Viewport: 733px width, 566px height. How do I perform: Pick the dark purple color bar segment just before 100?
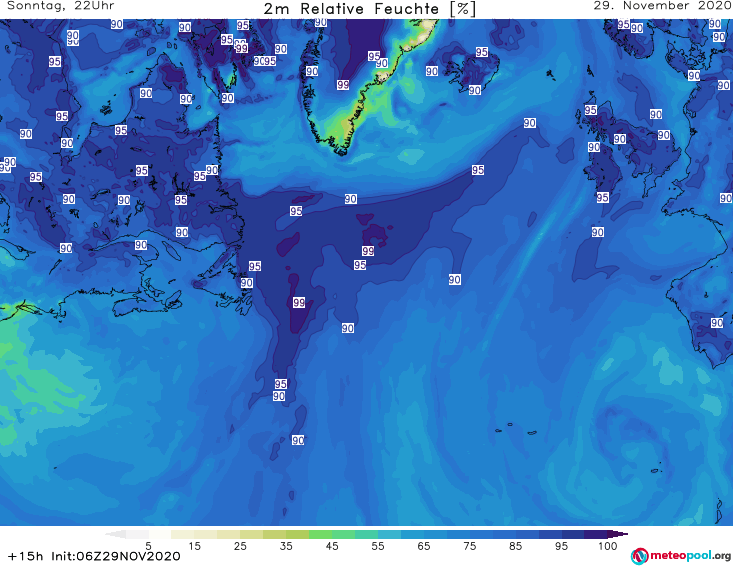(596, 534)
